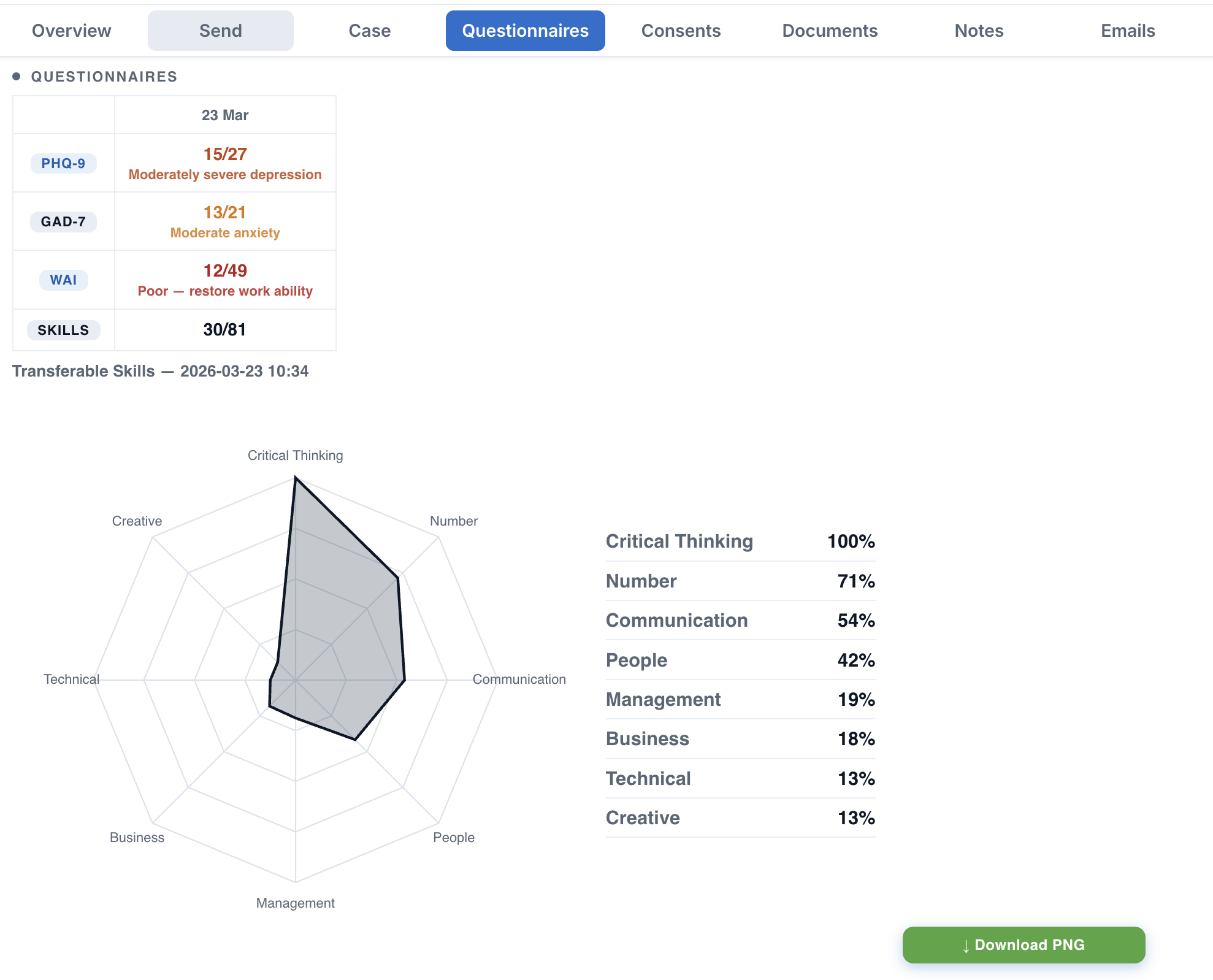Image resolution: width=1213 pixels, height=980 pixels.
Task: Click the 12/49 WAI score cell
Action: click(x=225, y=280)
